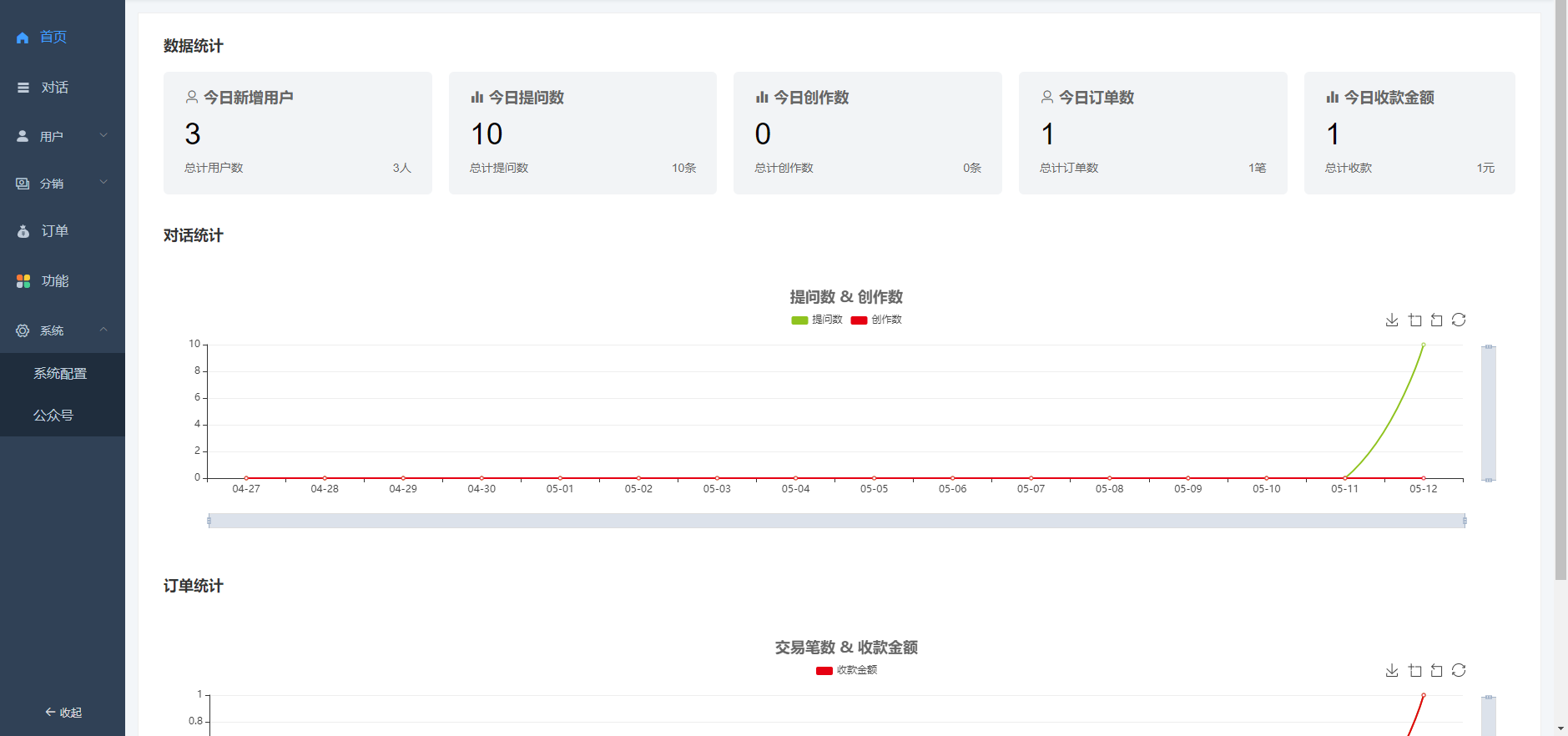Click the 订单统计 section heading
This screenshot has height=736, width=1568.
194,586
